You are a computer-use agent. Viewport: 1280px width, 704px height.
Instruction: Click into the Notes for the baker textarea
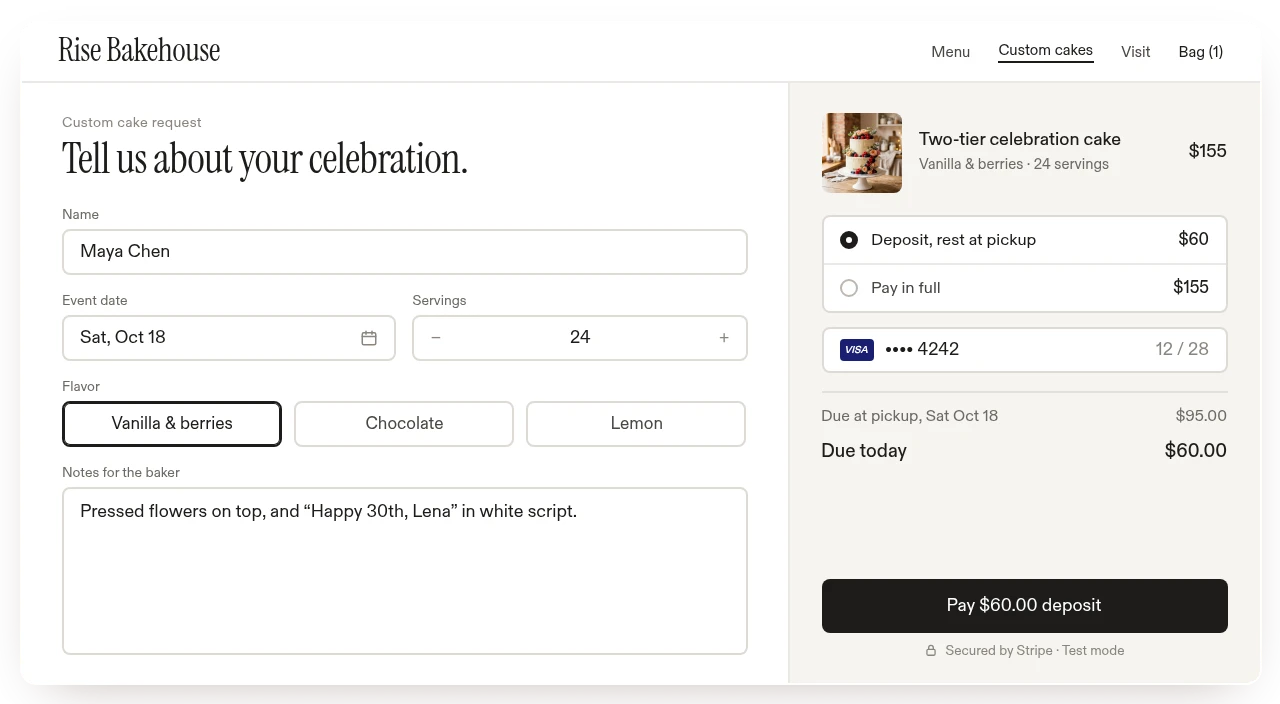point(405,571)
